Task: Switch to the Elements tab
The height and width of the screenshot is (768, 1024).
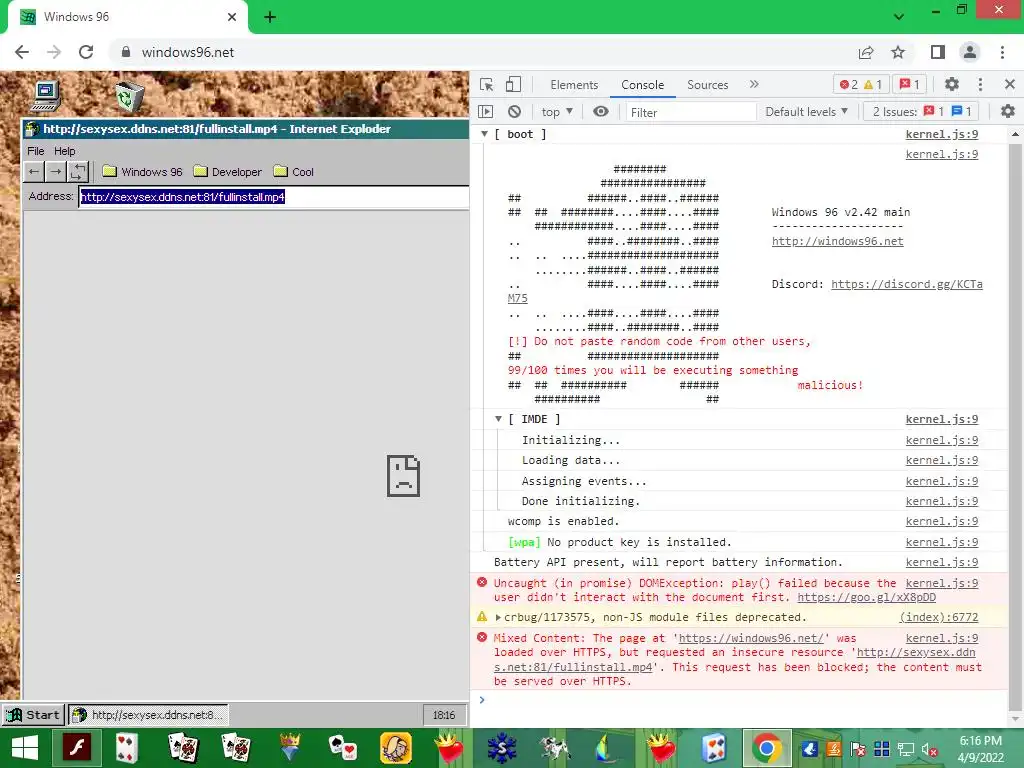Action: [574, 85]
